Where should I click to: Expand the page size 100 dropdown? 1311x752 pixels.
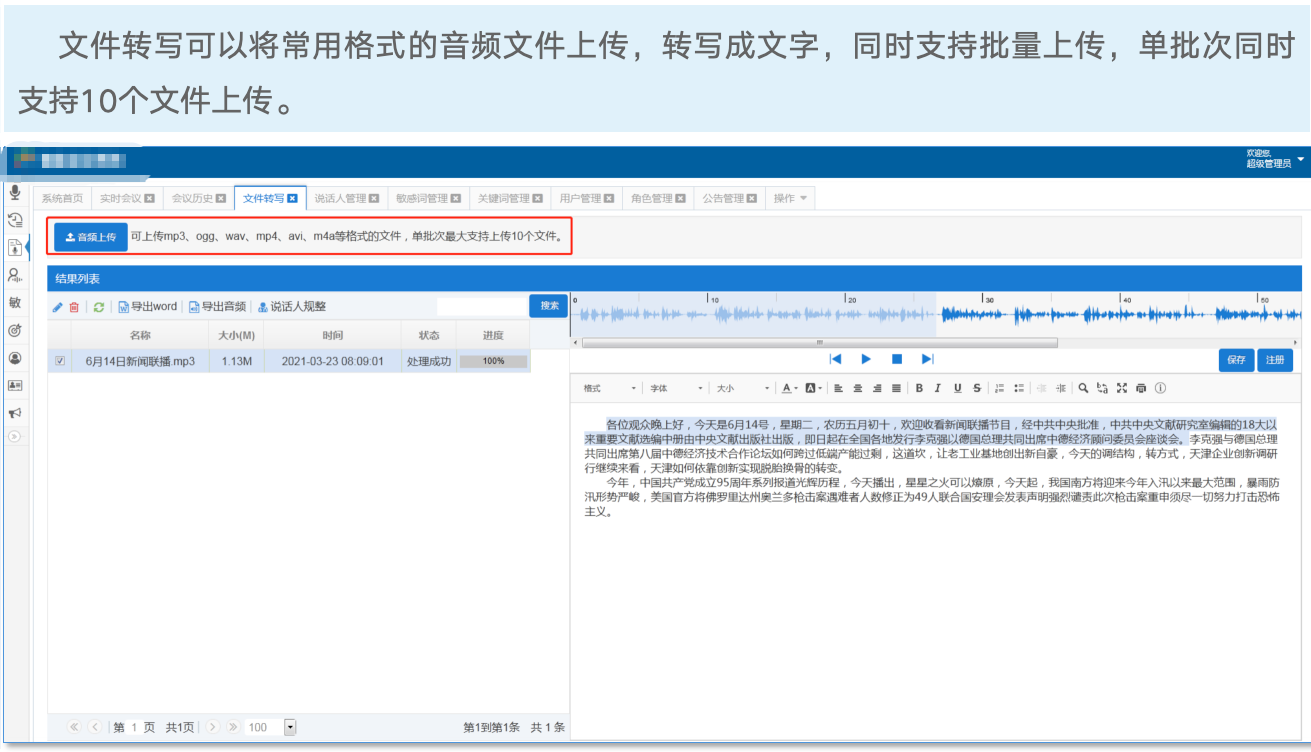290,727
